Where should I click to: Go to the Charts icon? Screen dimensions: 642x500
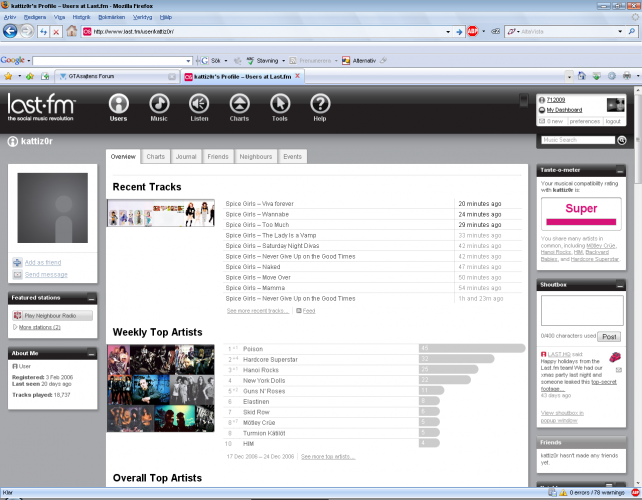coord(239,105)
